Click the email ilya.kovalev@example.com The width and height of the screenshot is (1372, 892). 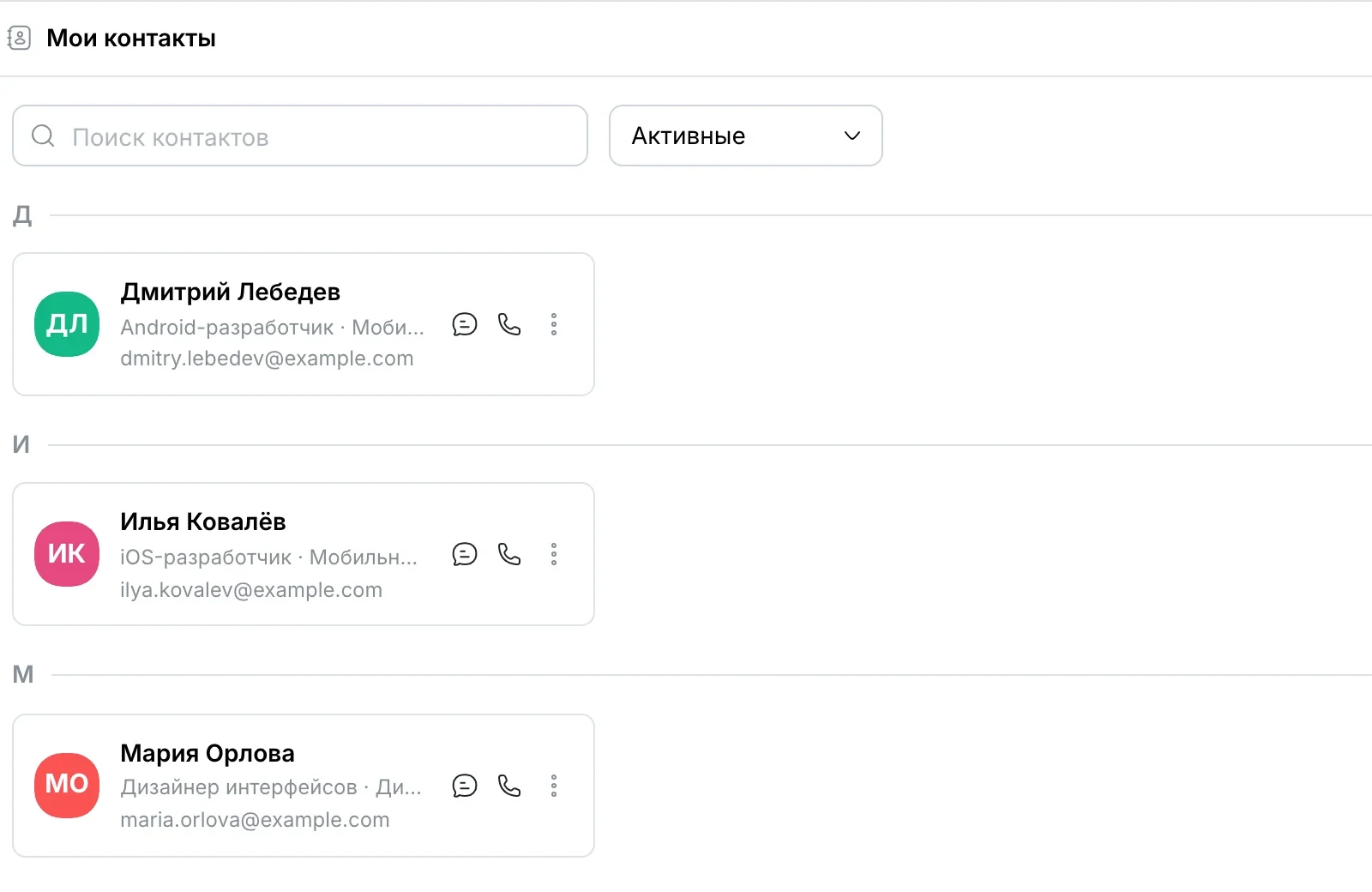[251, 590]
